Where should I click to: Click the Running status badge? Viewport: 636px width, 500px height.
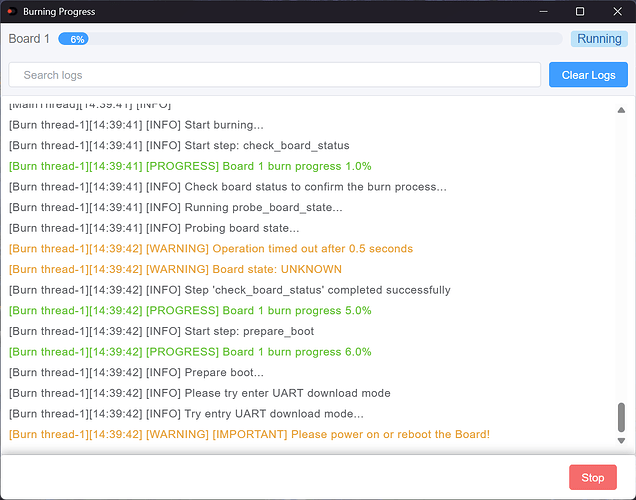599,39
